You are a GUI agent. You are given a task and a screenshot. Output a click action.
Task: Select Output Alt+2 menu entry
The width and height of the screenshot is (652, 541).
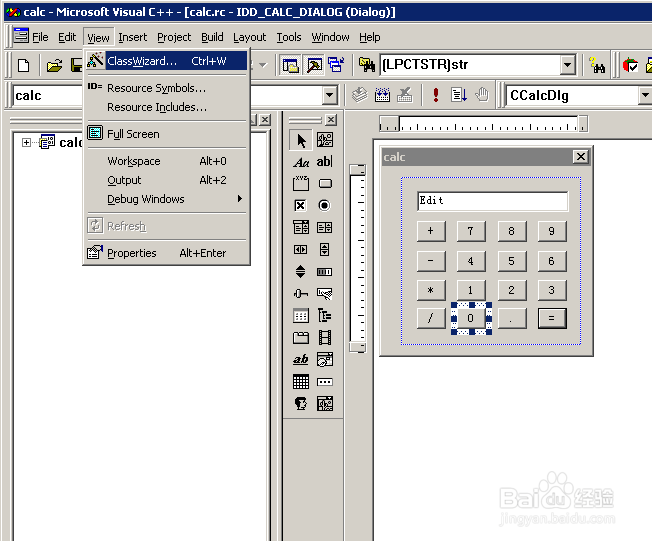pyautogui.click(x=166, y=180)
